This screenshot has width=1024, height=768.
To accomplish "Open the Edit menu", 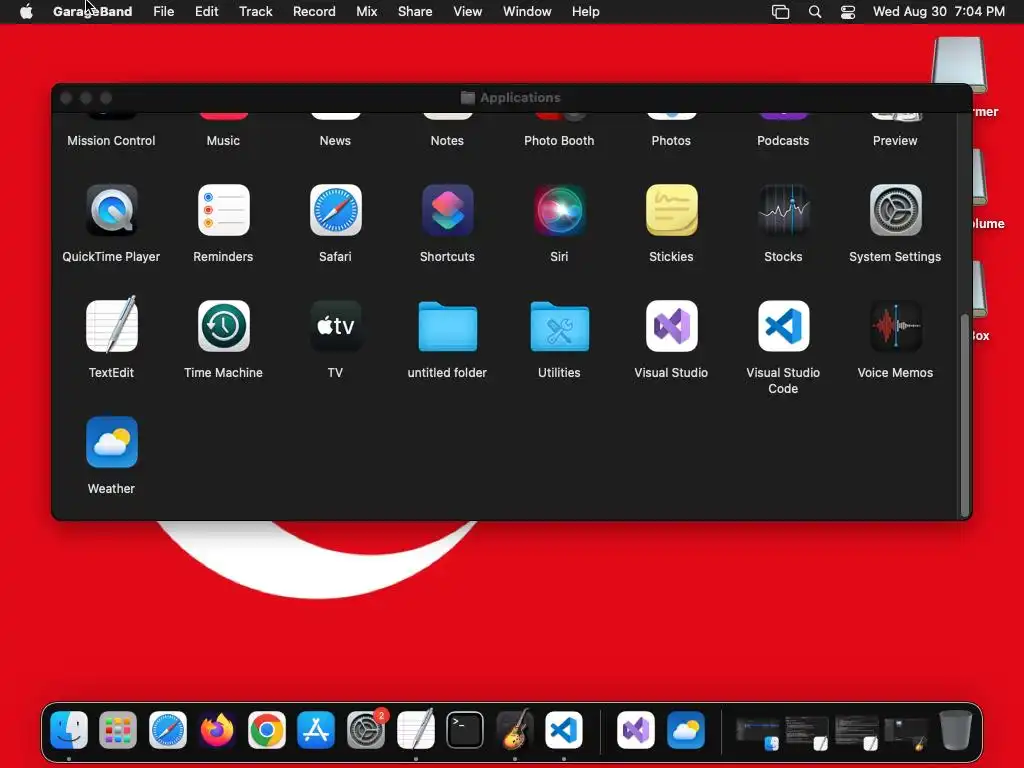I will [206, 11].
